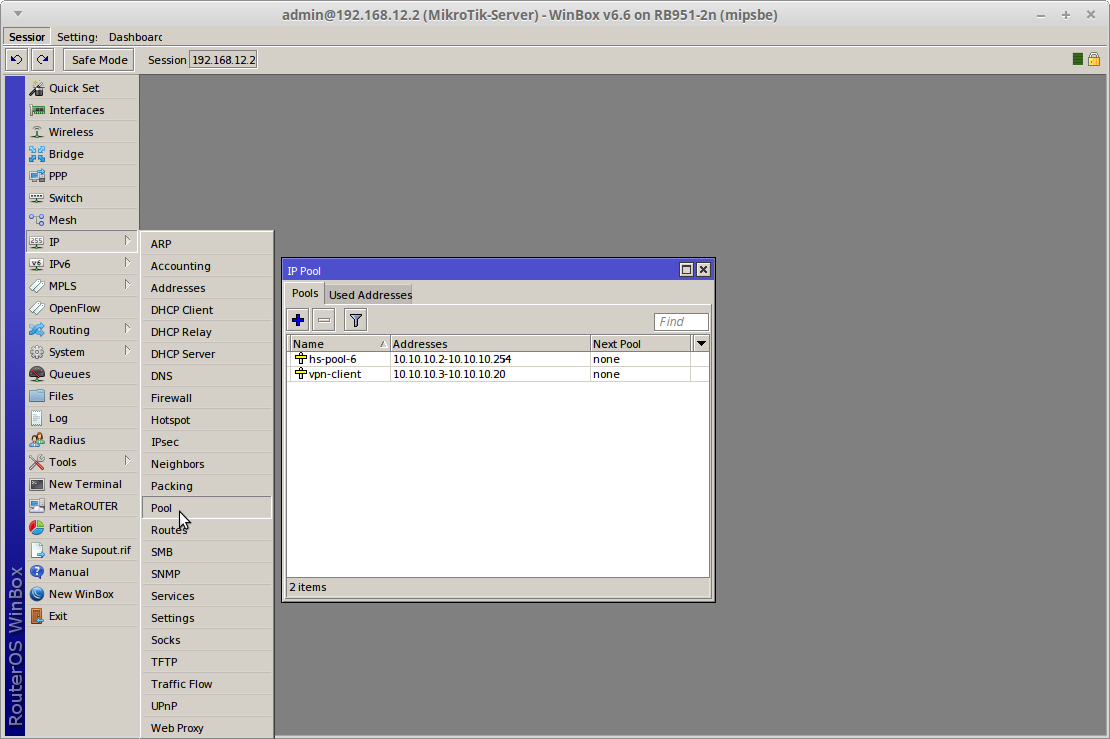Select ARP in the IP submenu
1110x739 pixels.
[207, 244]
